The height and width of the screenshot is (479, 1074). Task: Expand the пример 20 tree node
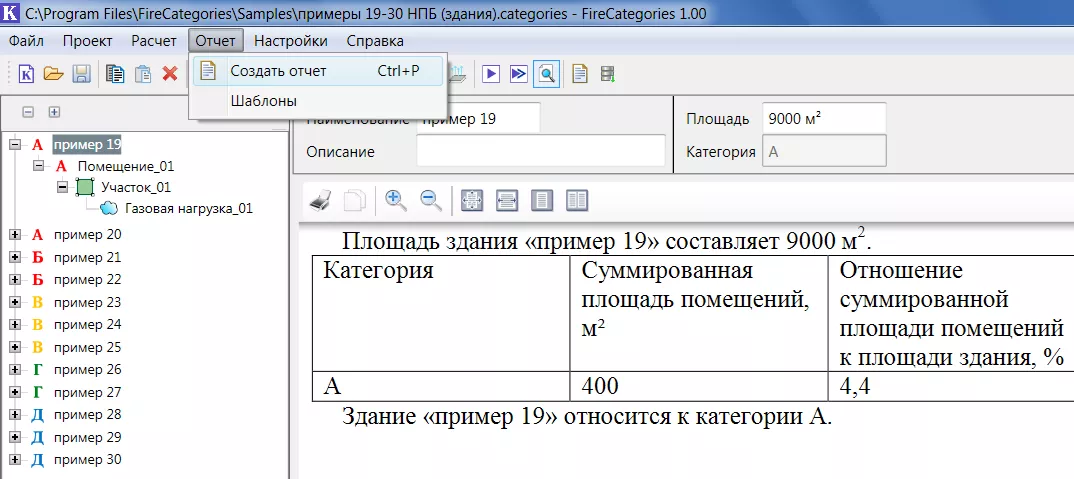coord(15,235)
